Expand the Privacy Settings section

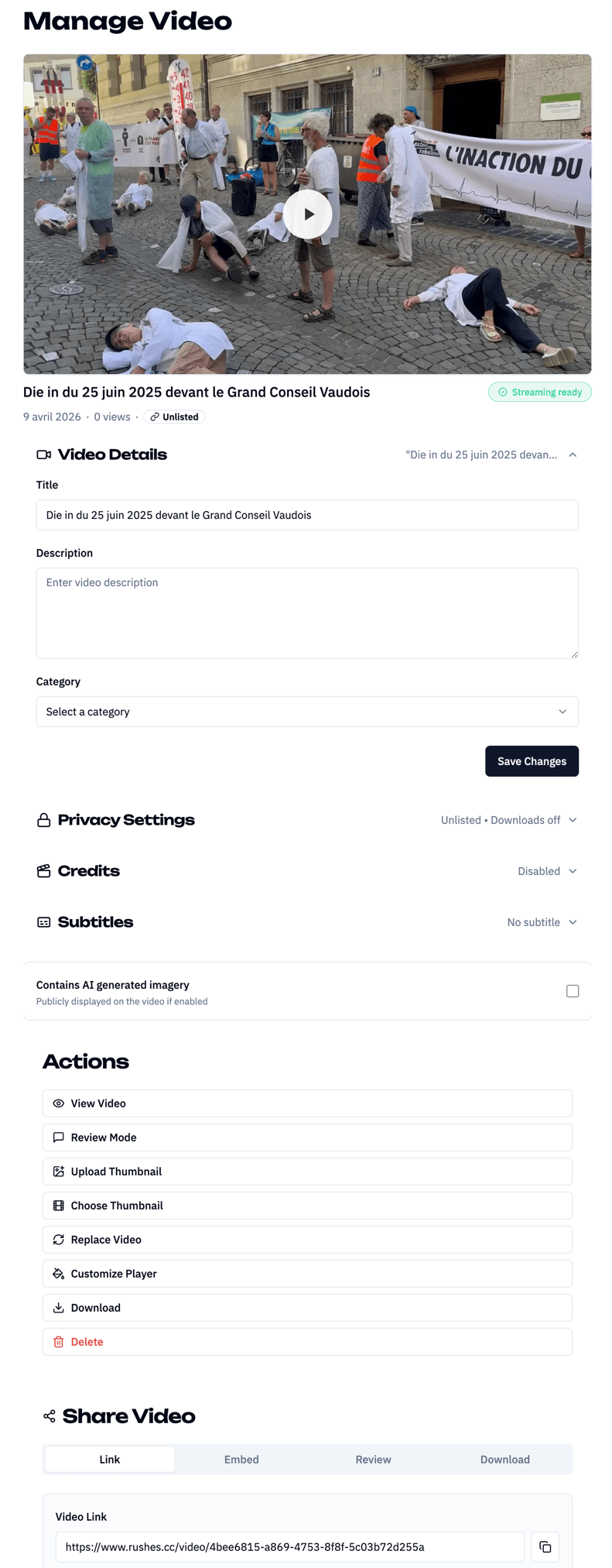coord(573,820)
